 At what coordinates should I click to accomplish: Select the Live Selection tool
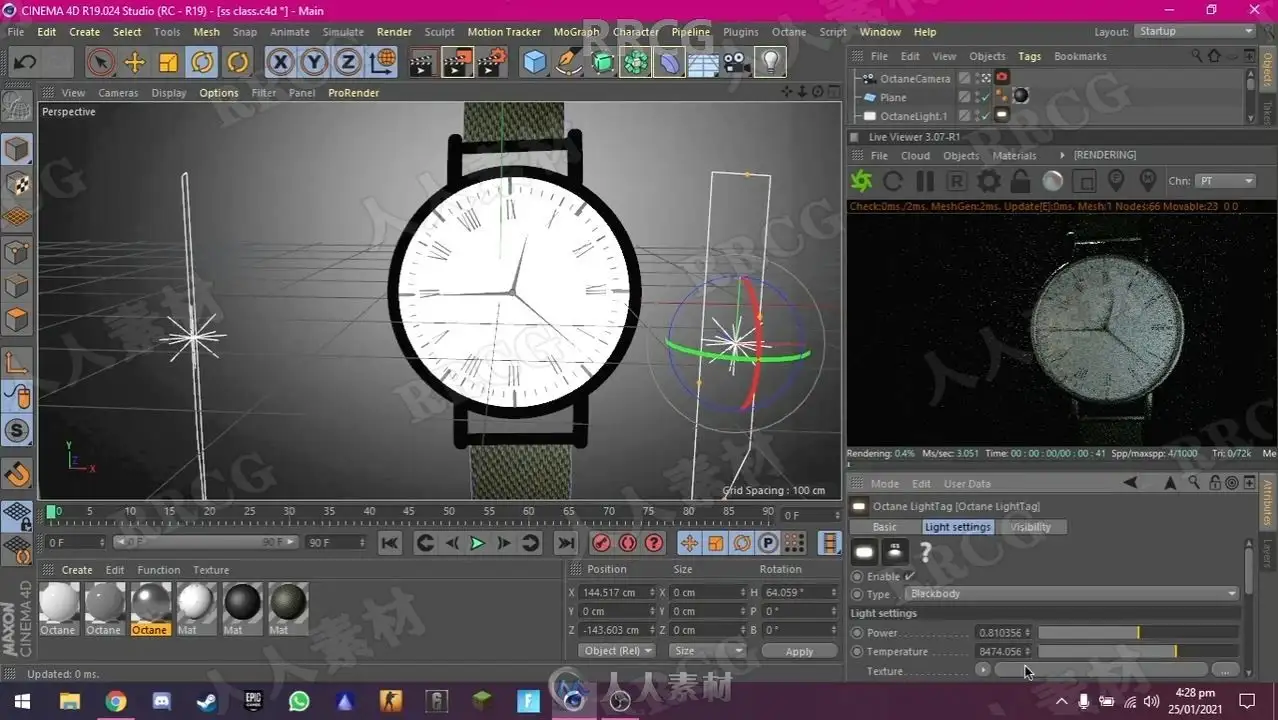(100, 62)
